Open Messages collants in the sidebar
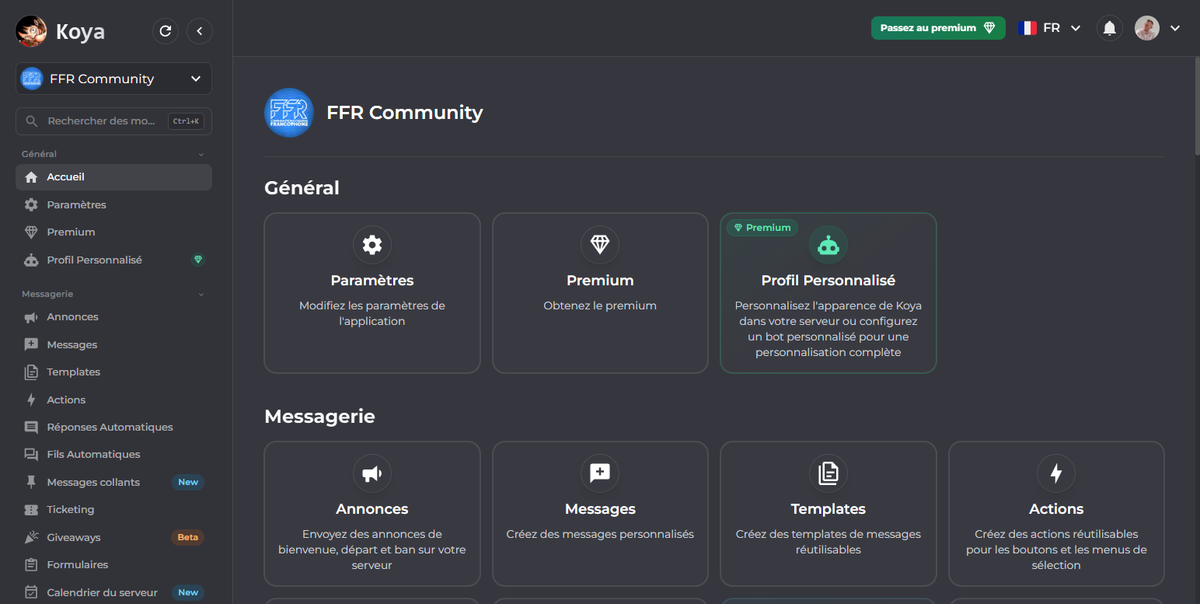This screenshot has width=1200, height=604. coord(114,482)
